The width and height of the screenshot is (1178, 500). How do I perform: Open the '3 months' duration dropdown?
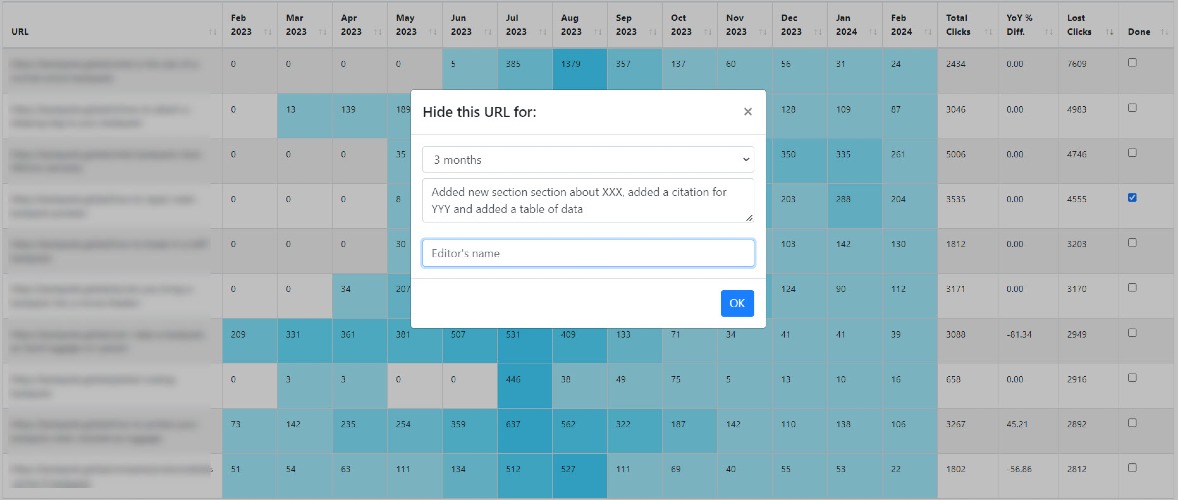(588, 160)
